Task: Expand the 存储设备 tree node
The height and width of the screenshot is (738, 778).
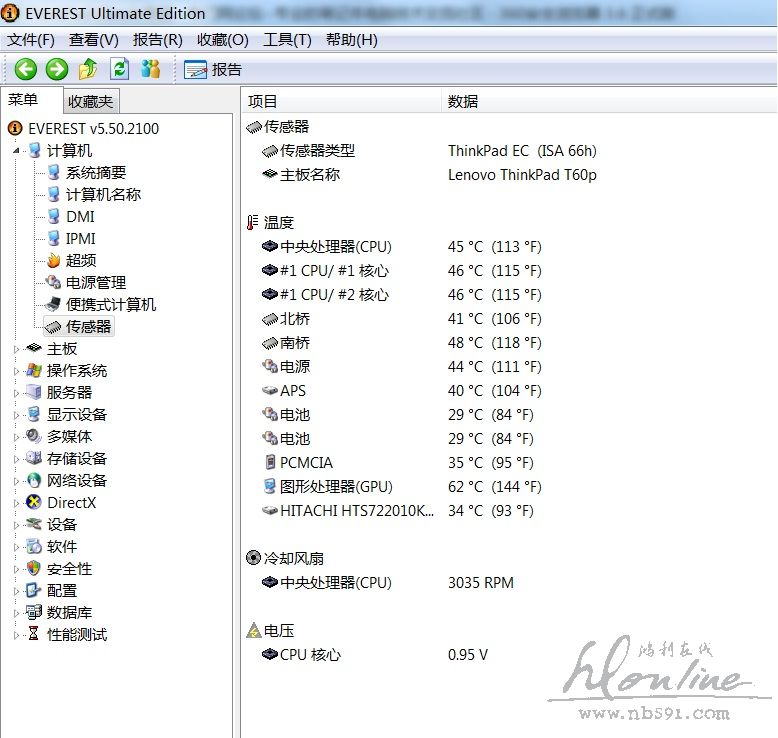Action: pyautogui.click(x=16, y=459)
